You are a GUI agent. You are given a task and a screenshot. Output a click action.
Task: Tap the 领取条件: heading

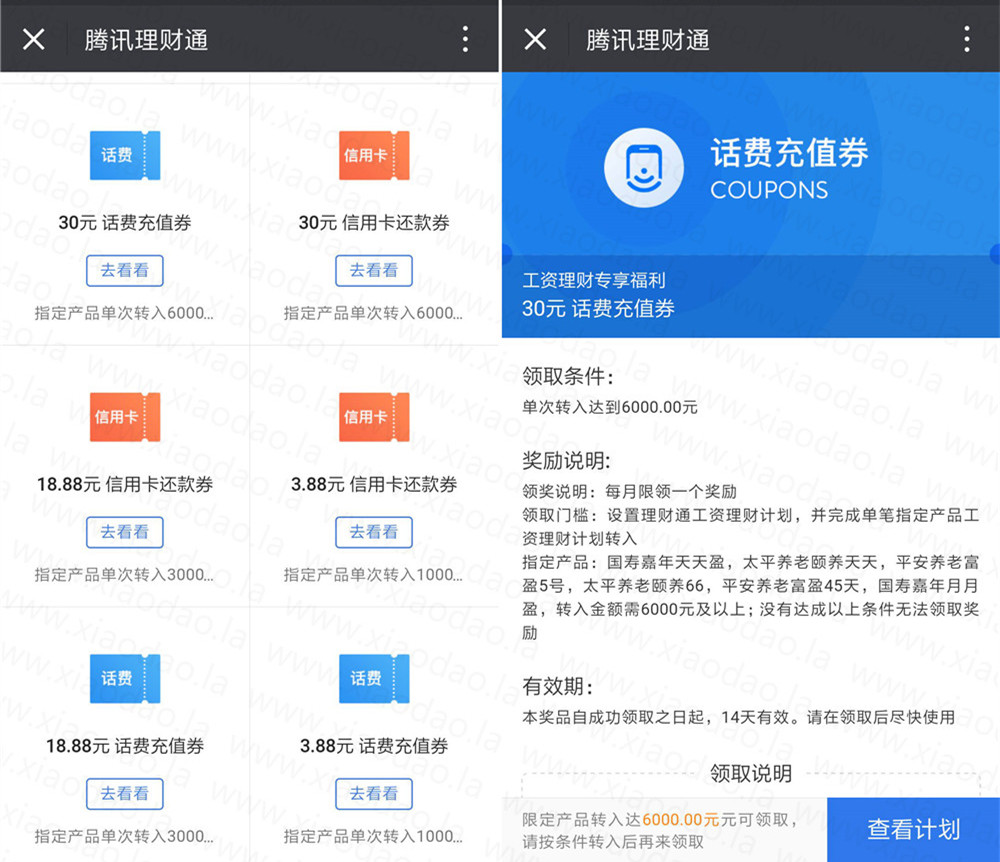point(568,376)
